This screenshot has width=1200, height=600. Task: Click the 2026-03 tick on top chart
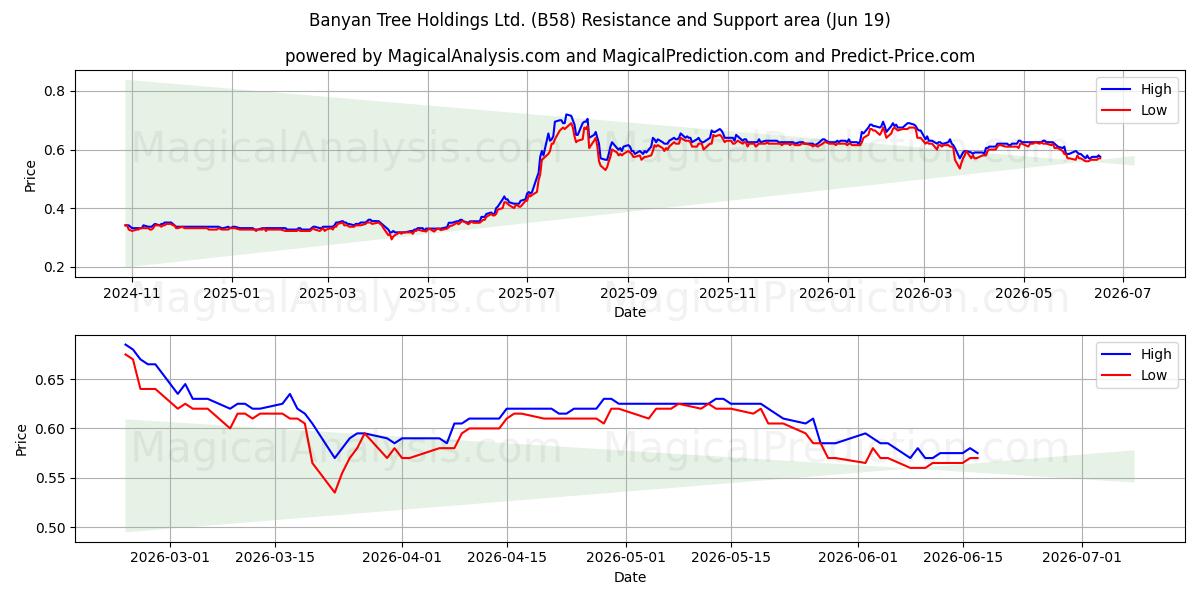(x=923, y=295)
